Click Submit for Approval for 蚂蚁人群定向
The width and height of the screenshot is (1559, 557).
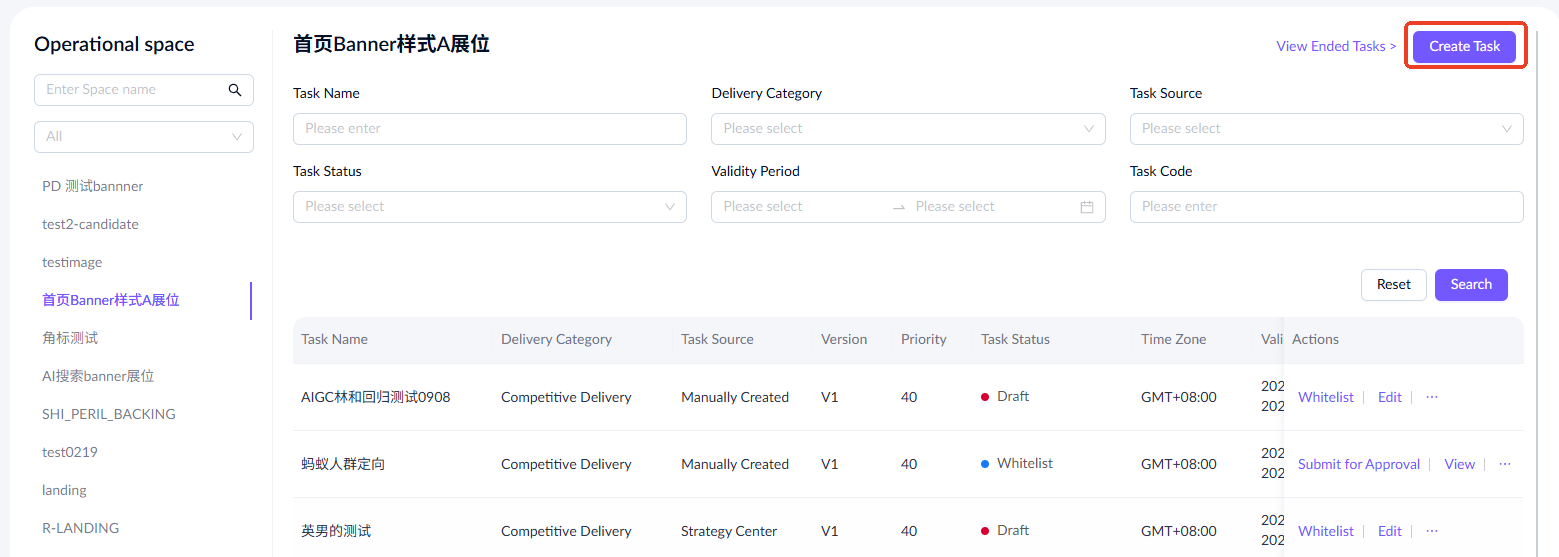click(1359, 464)
